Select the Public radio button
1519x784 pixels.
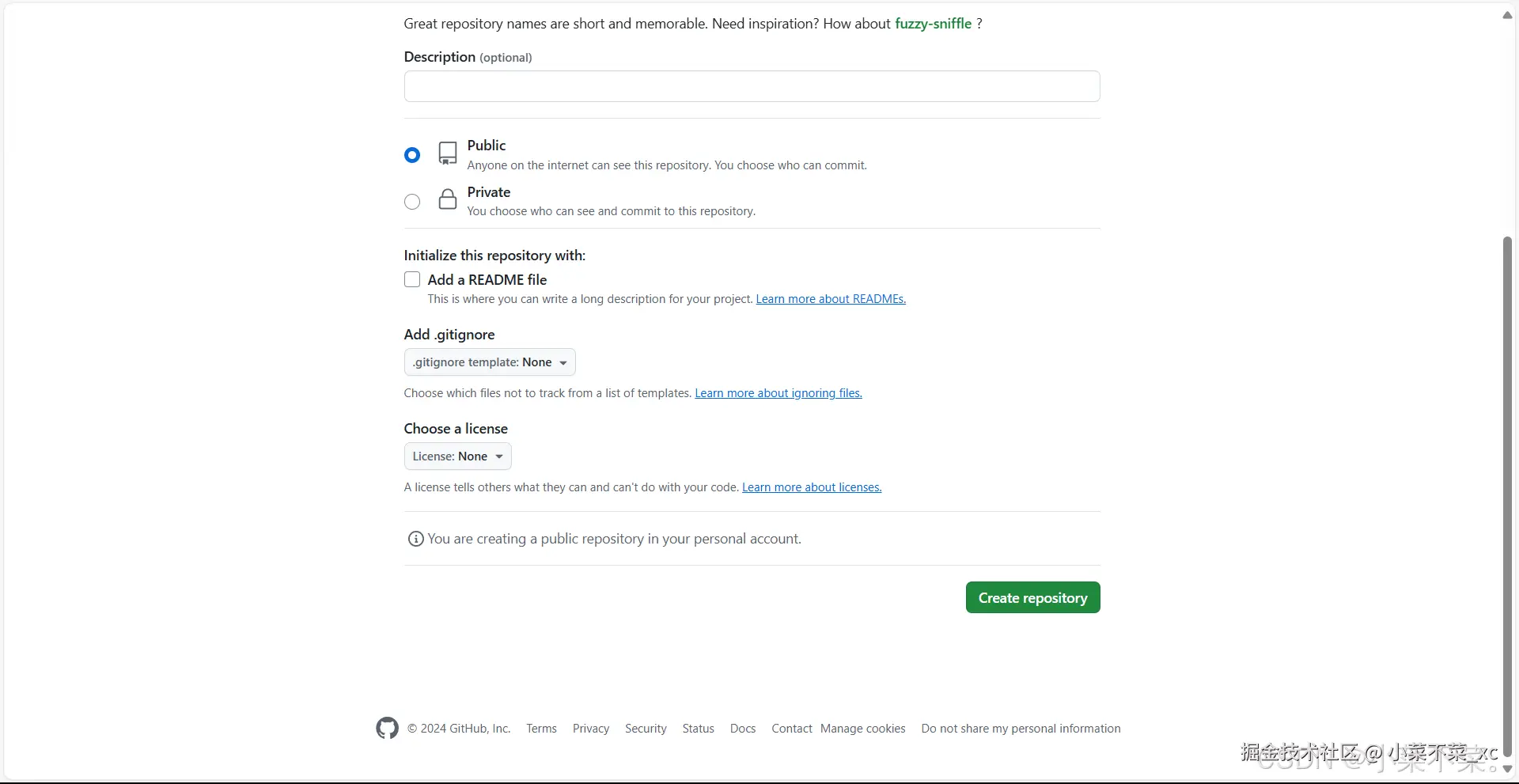point(412,155)
